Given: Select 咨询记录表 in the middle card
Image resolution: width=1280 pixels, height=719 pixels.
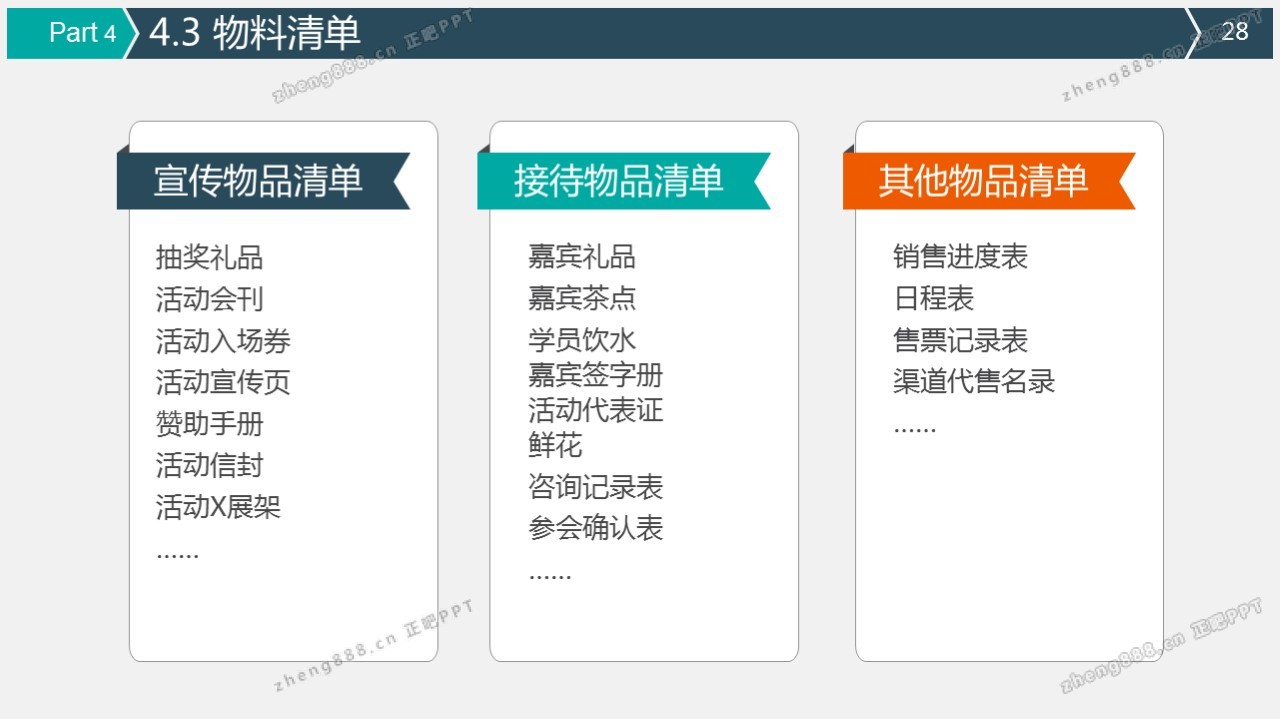Looking at the screenshot, I should (595, 487).
